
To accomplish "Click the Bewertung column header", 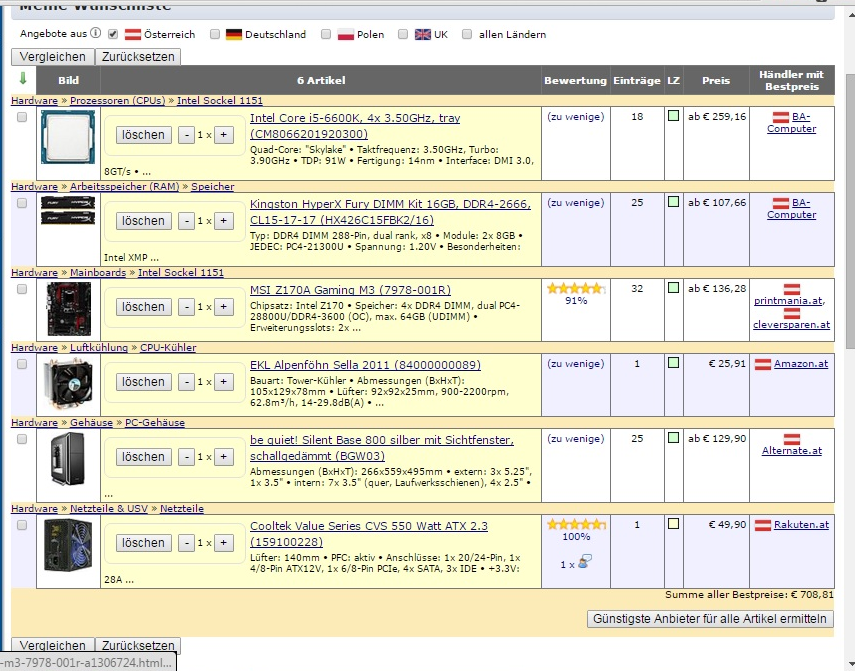I will click(x=575, y=80).
